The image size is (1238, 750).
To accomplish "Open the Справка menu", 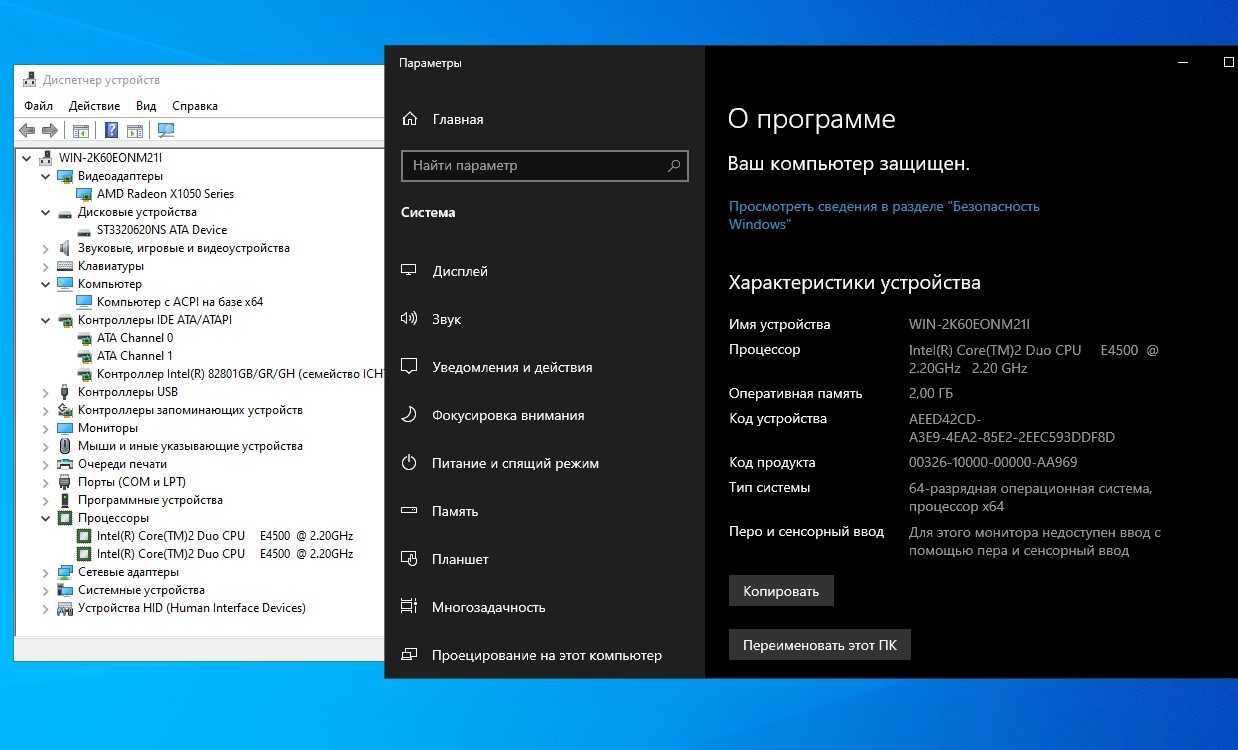I will pyautogui.click(x=195, y=106).
